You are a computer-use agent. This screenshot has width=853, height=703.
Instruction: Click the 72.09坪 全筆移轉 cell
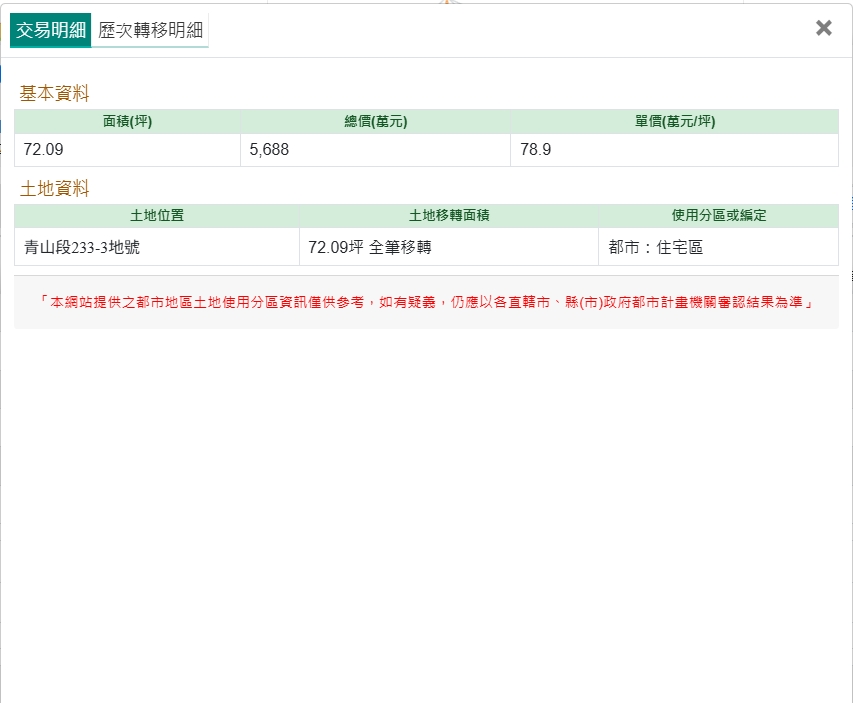tap(370, 247)
